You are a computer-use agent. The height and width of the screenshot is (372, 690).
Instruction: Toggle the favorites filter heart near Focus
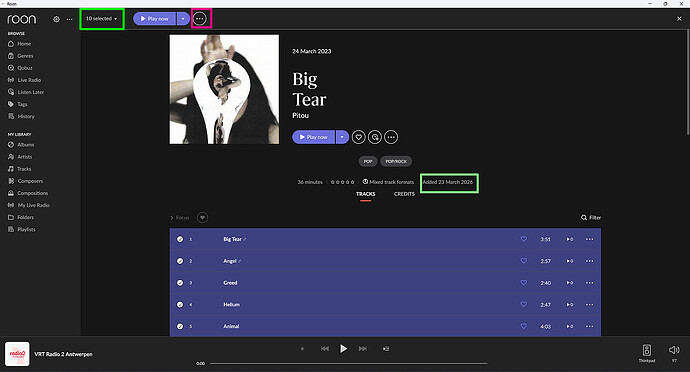(202, 217)
